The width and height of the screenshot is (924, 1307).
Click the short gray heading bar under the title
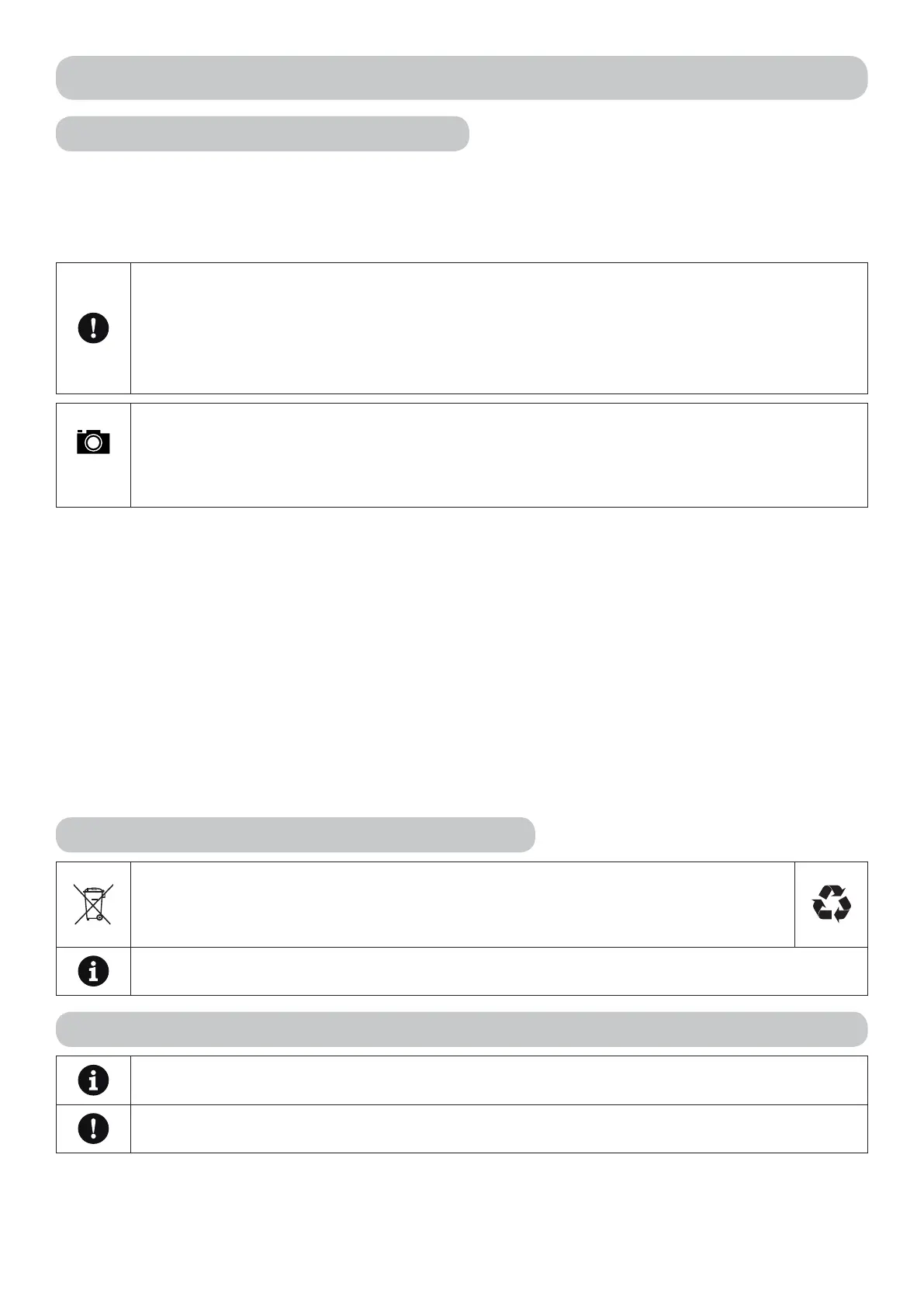coord(262,133)
